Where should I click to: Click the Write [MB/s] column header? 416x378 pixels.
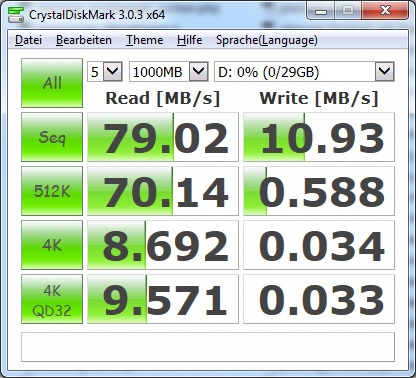click(x=319, y=99)
